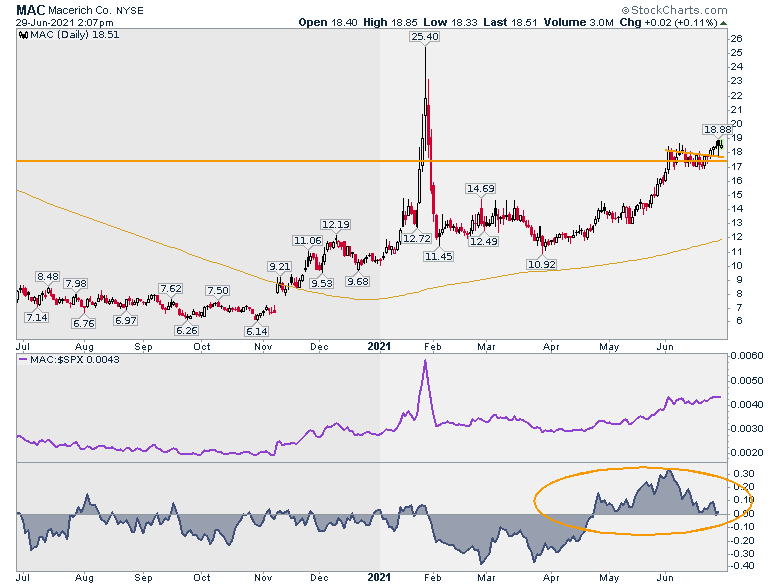Click the 10 tick on price axis
Viewport: 780px width, 586px height.
(737, 266)
